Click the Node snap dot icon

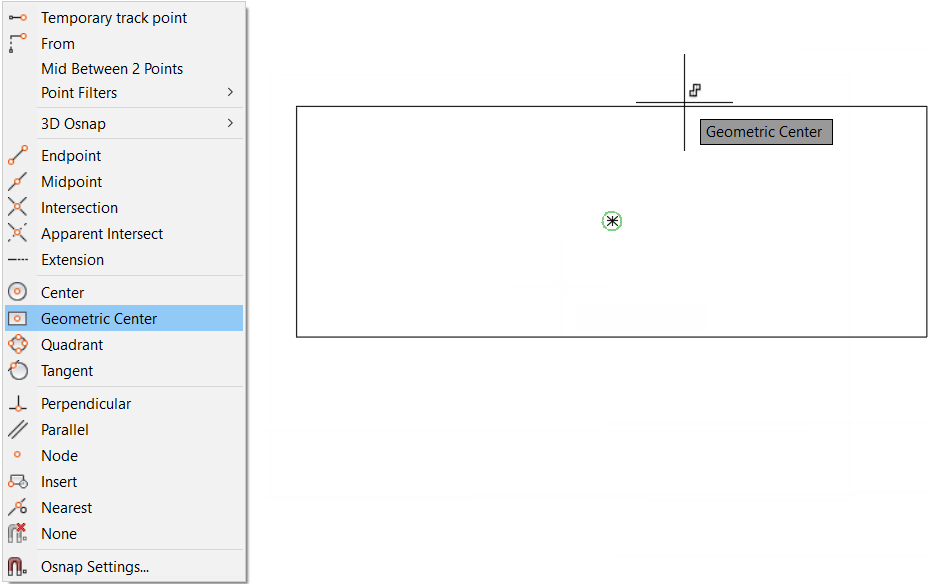17,455
